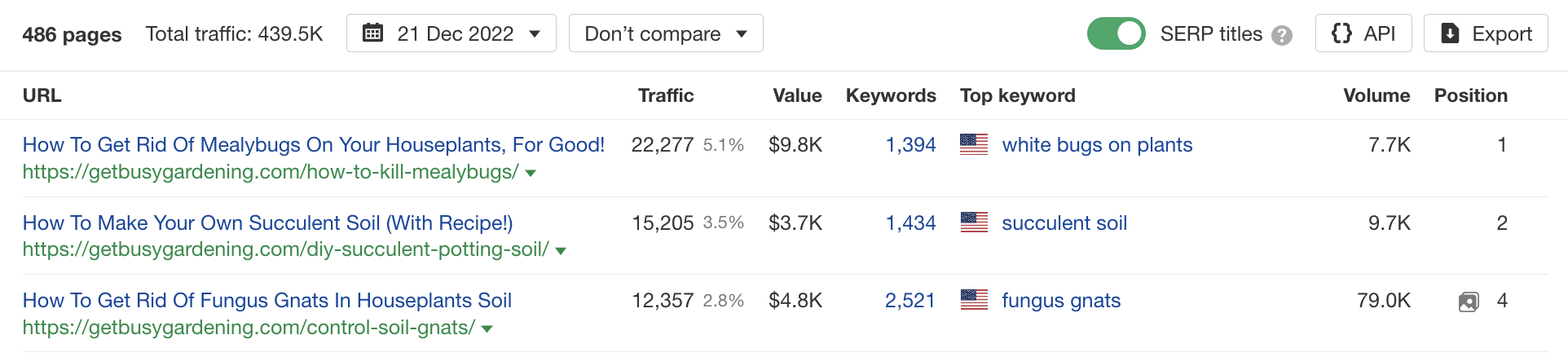This screenshot has width=1568, height=357.
Task: Click the SERP features icon beside position 4
Action: (x=1468, y=302)
